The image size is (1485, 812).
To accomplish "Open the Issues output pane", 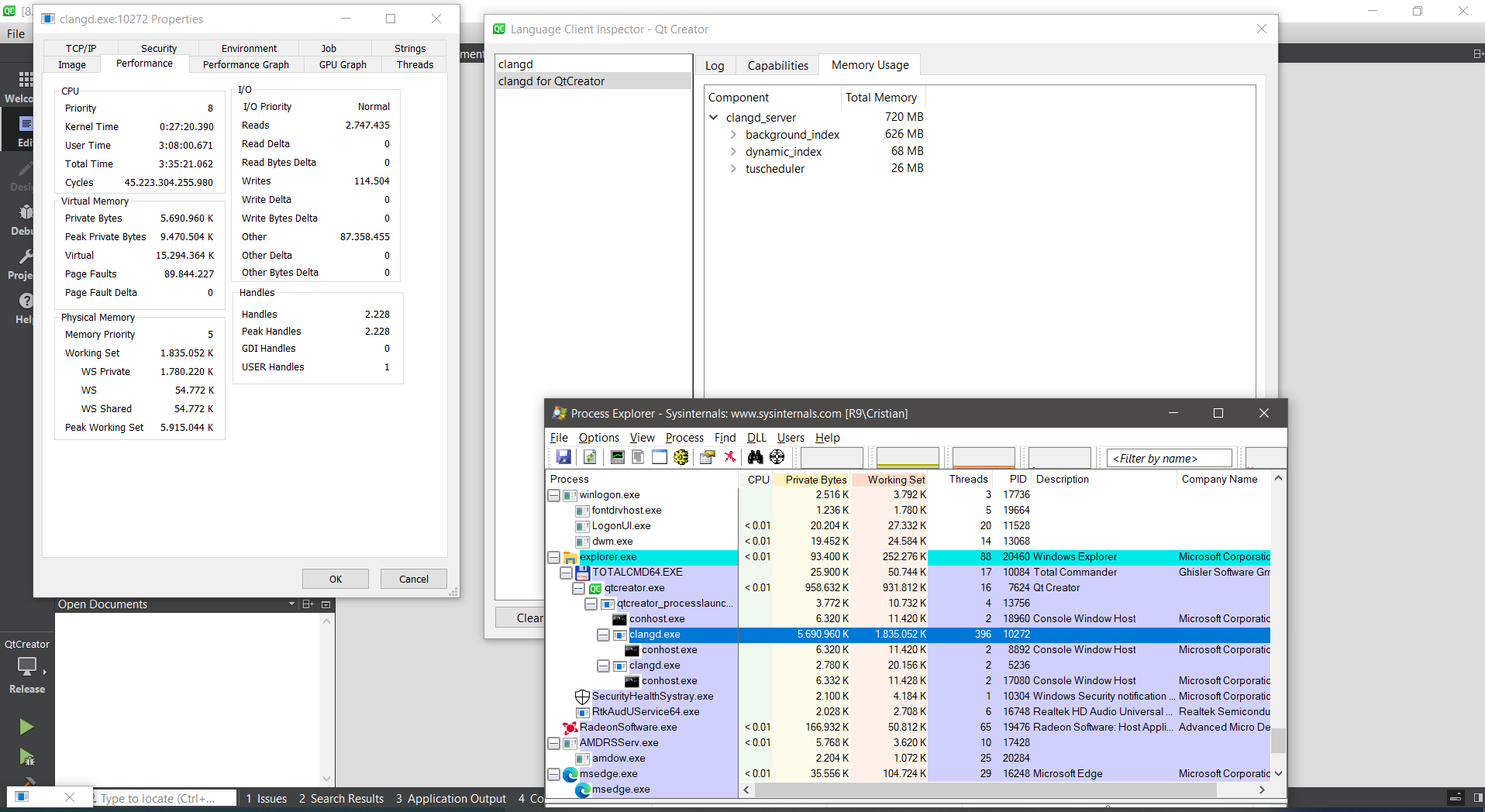I will [x=266, y=798].
